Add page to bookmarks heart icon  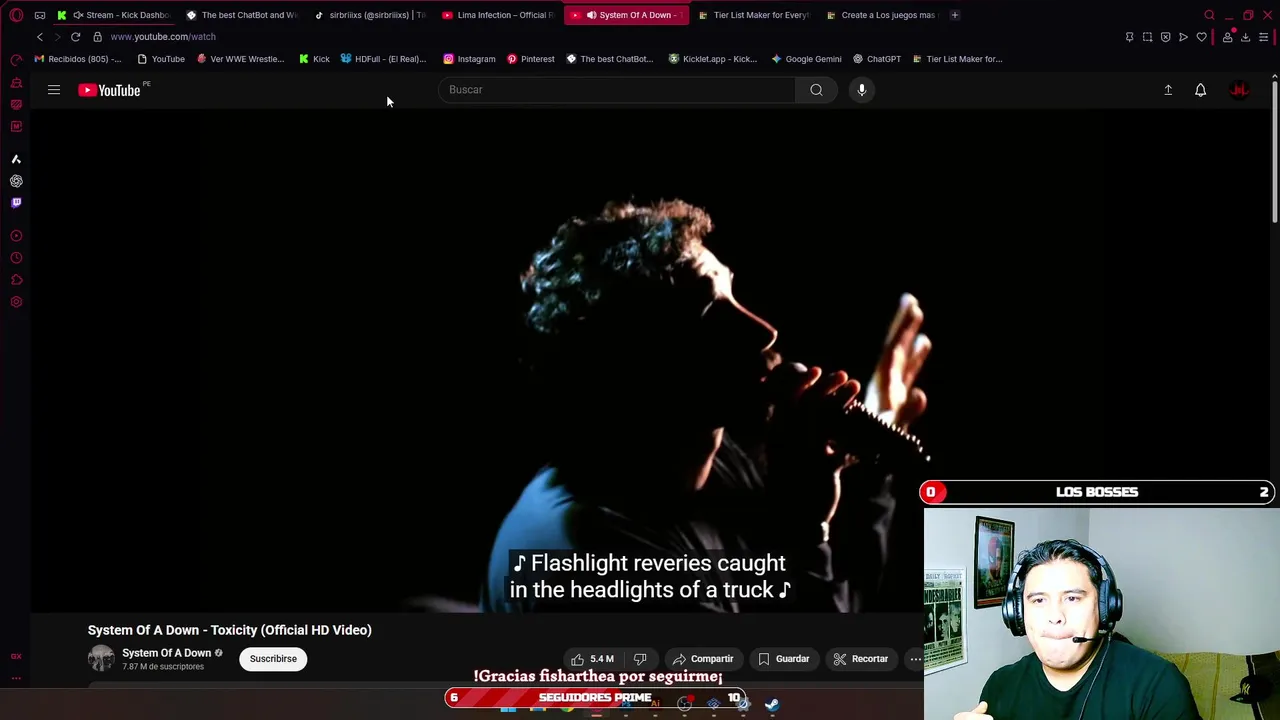click(1201, 37)
